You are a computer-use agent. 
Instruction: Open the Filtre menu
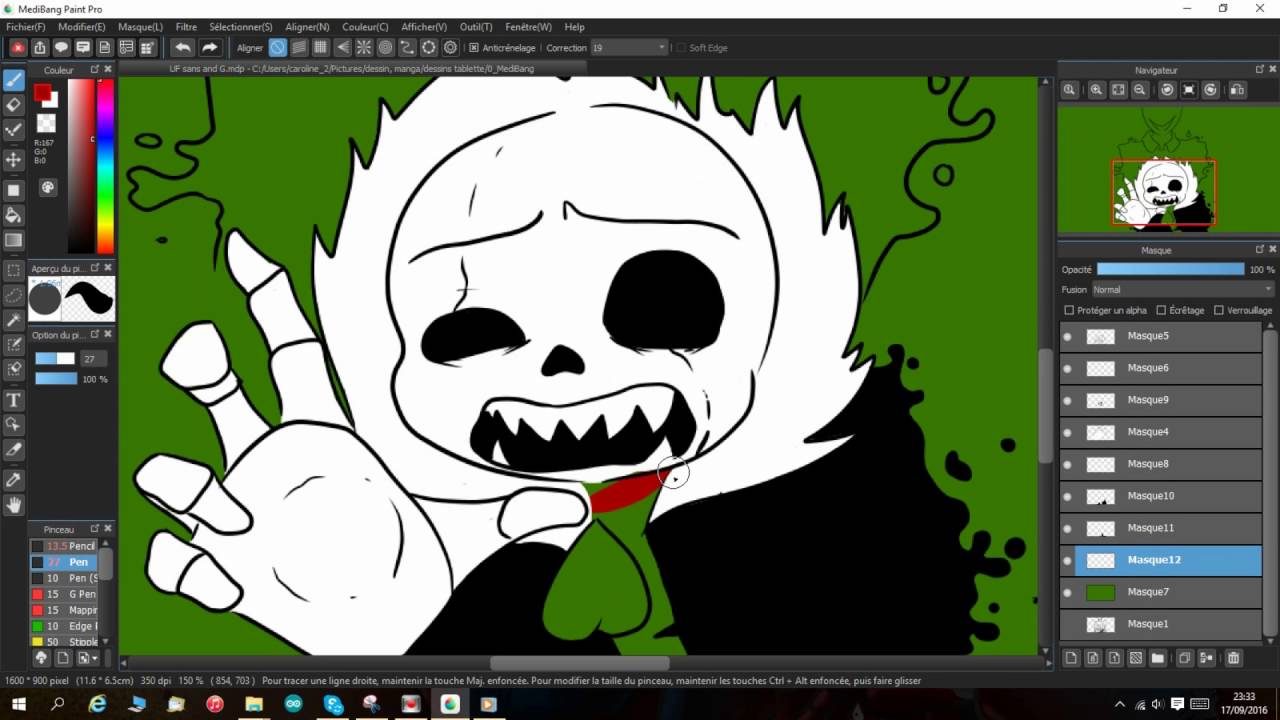pyautogui.click(x=186, y=27)
